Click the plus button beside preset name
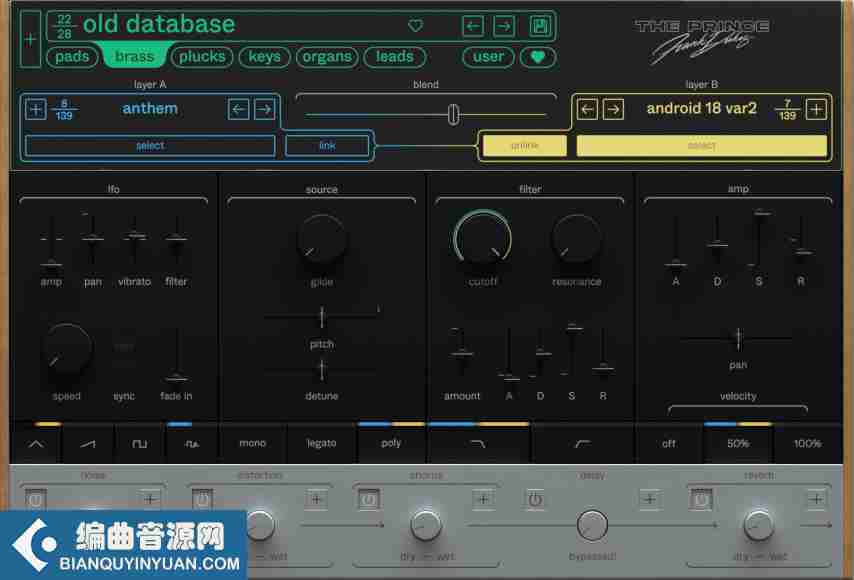This screenshot has width=854, height=580. pyautogui.click(x=30, y=39)
